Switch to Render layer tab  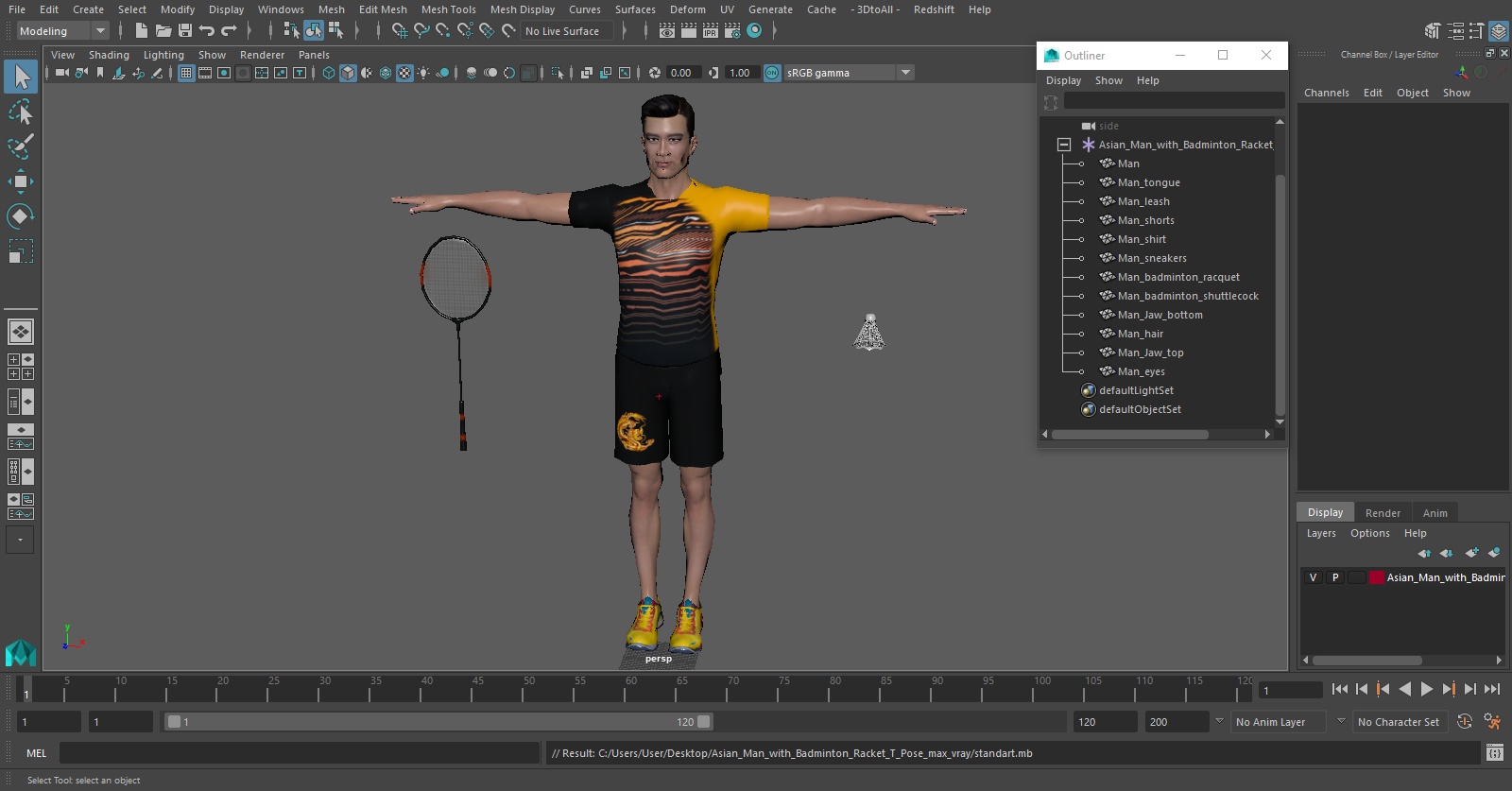pos(1383,513)
